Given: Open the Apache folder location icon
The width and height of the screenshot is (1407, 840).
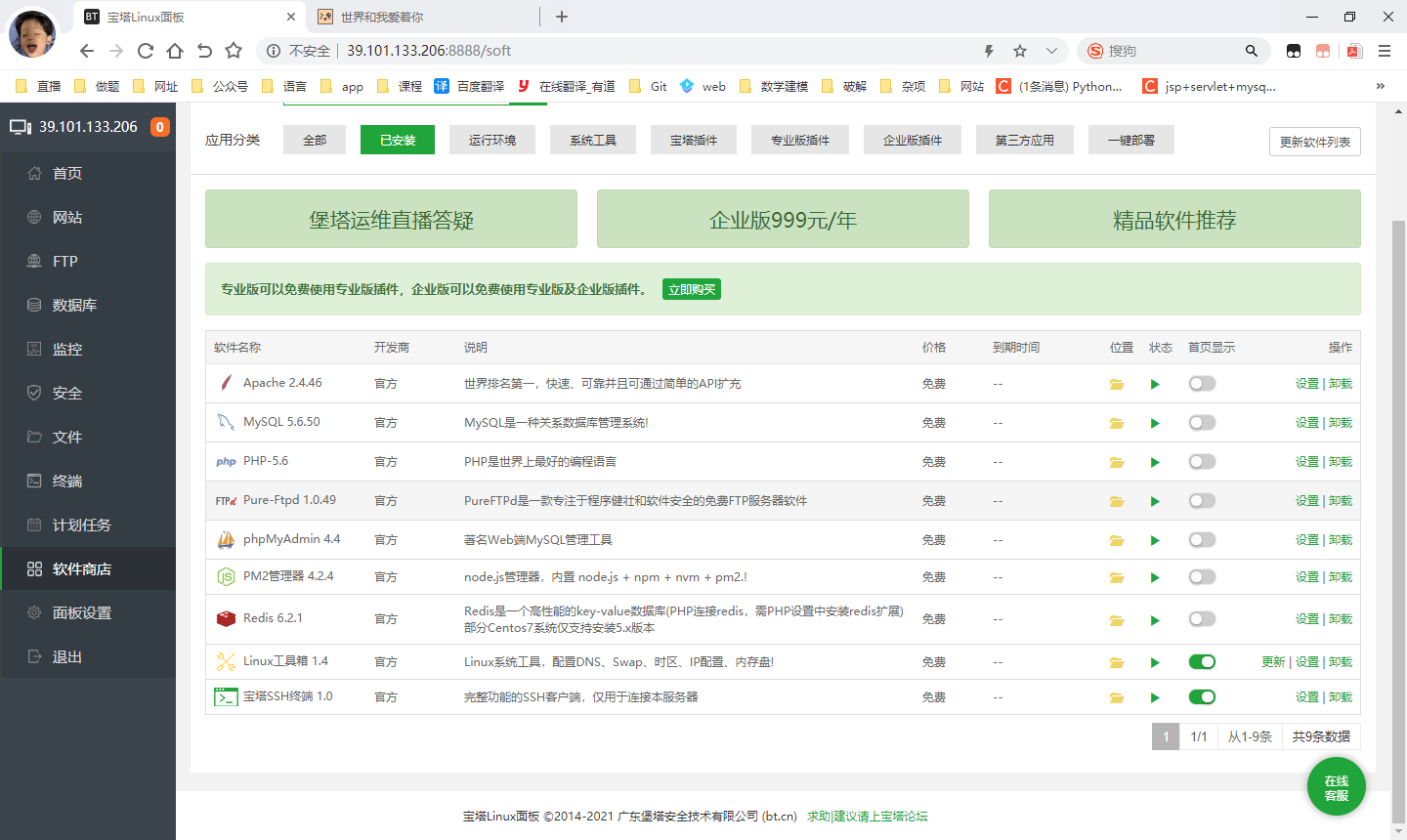Looking at the screenshot, I should [1116, 384].
